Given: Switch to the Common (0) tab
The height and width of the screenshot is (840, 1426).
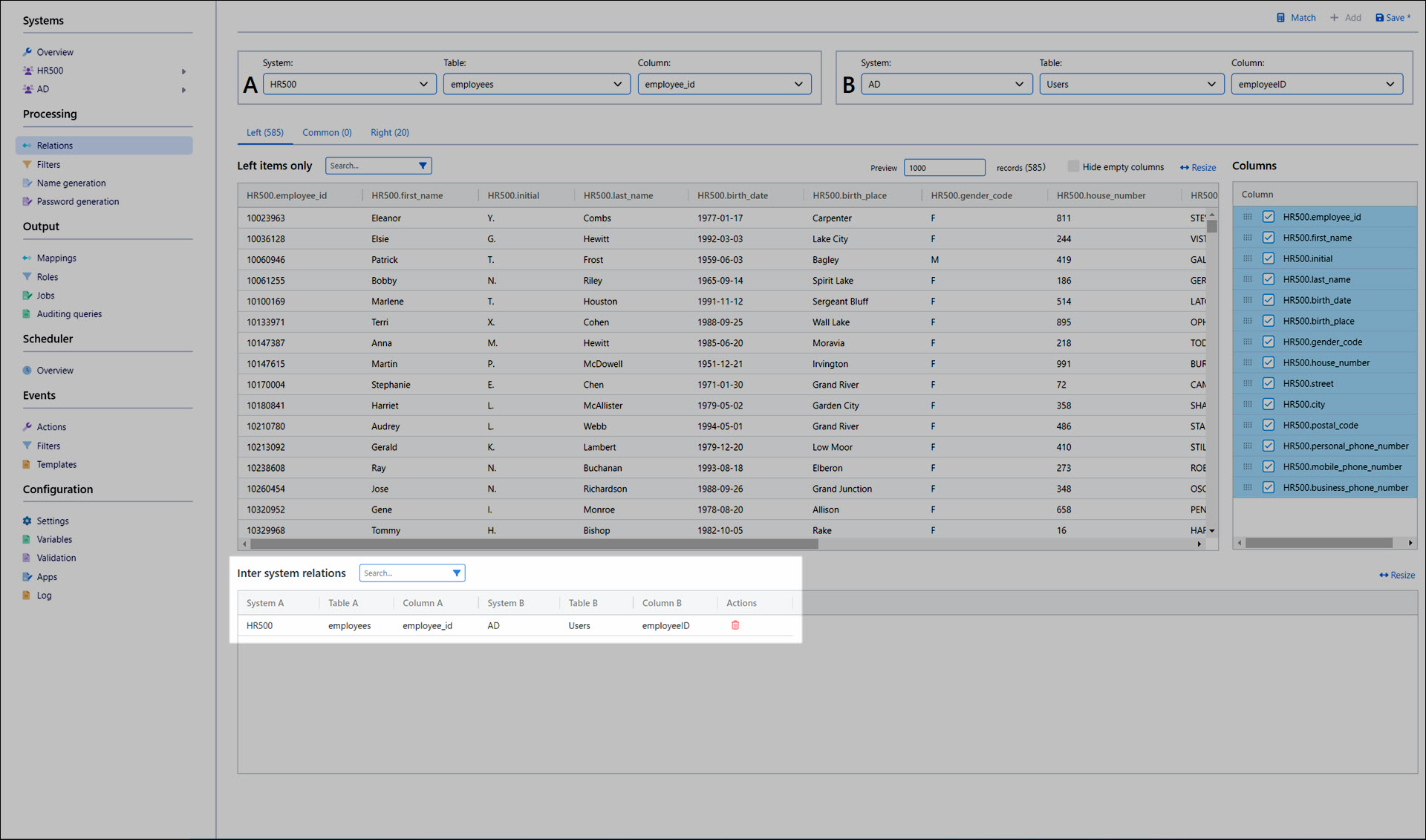Looking at the screenshot, I should coord(327,133).
